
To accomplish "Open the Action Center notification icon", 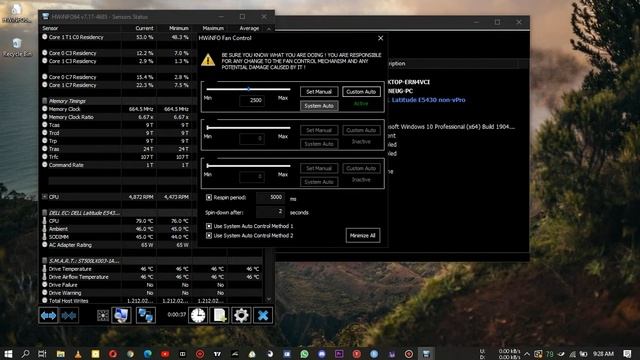I will (x=627, y=354).
